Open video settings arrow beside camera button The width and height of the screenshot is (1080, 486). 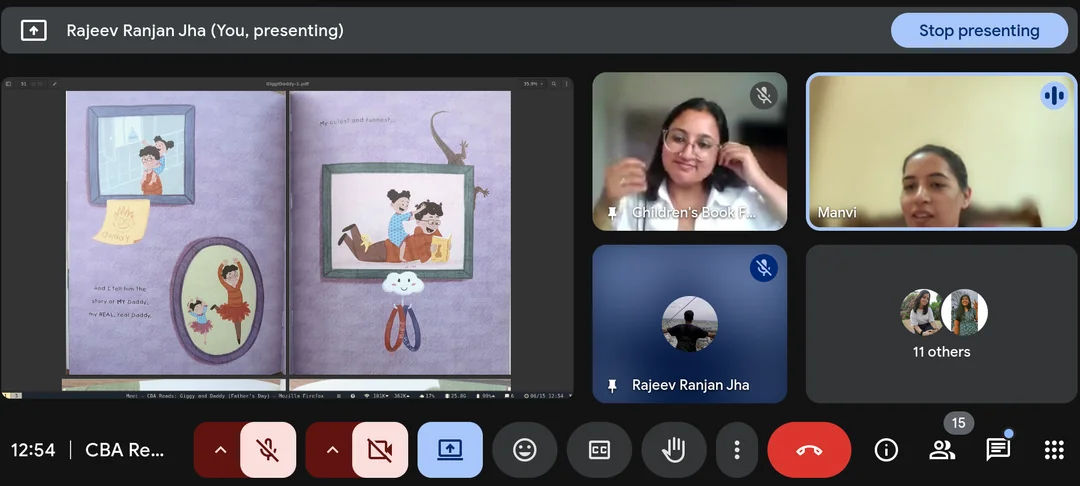point(332,450)
